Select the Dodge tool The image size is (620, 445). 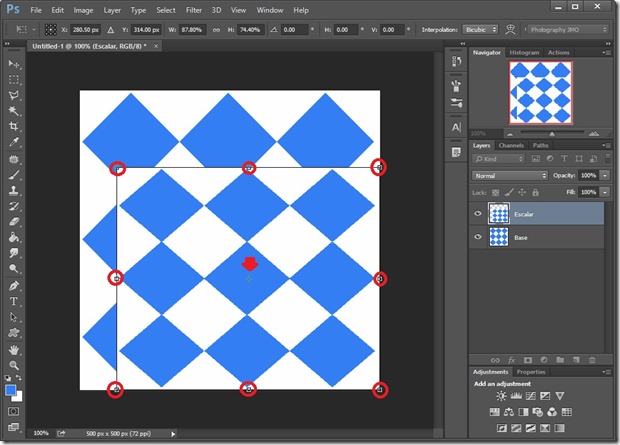coord(13,269)
